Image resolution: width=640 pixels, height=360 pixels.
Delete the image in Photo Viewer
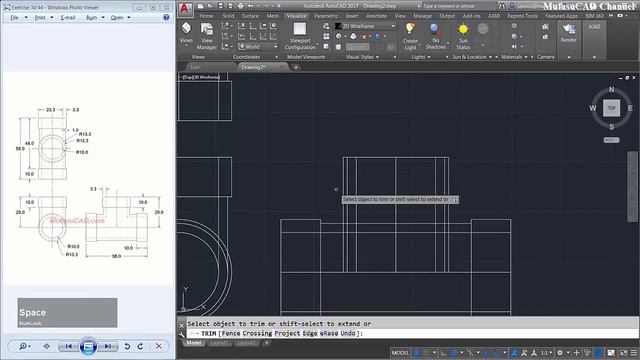click(159, 346)
